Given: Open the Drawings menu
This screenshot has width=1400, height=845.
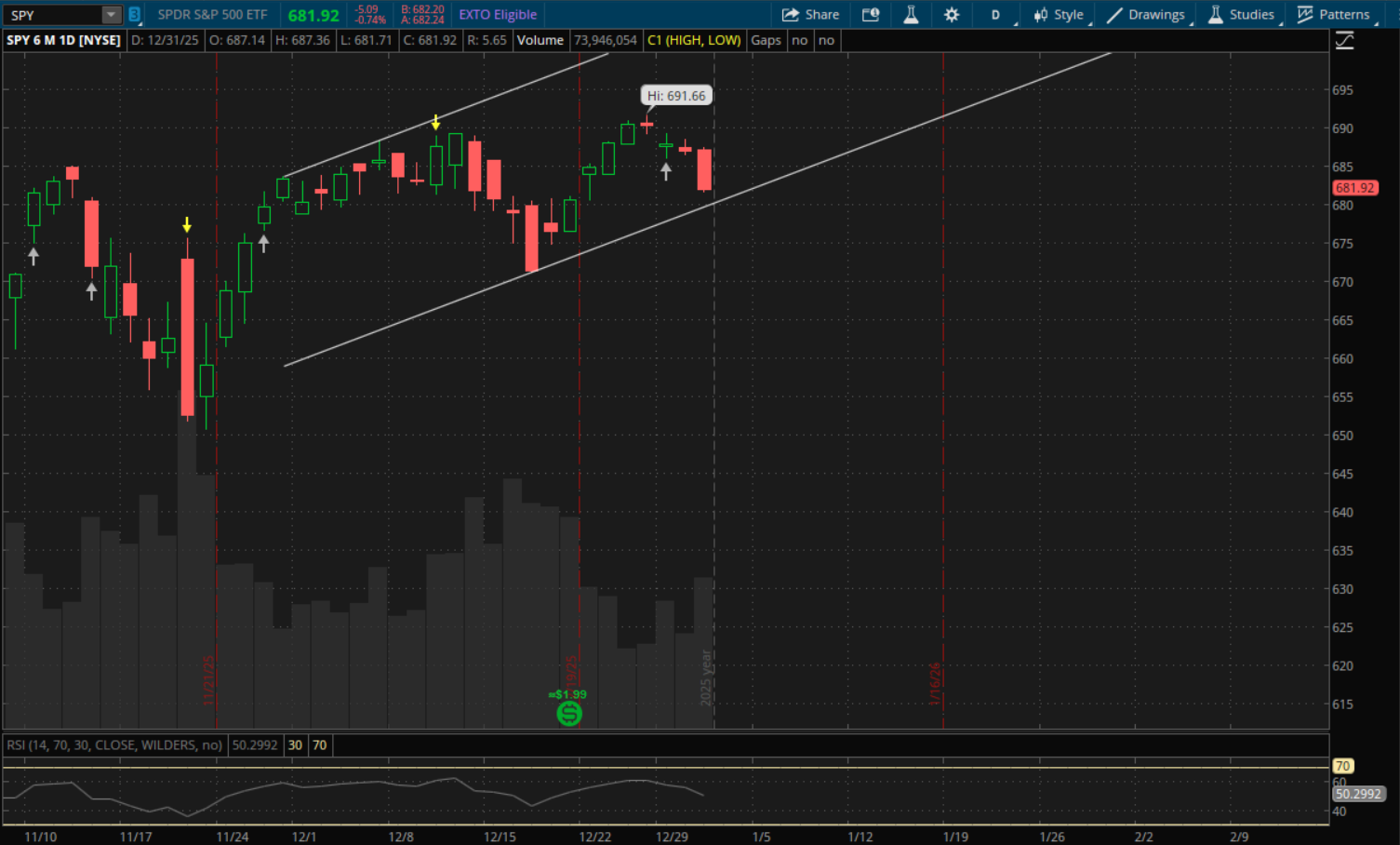Looking at the screenshot, I should pyautogui.click(x=1146, y=15).
